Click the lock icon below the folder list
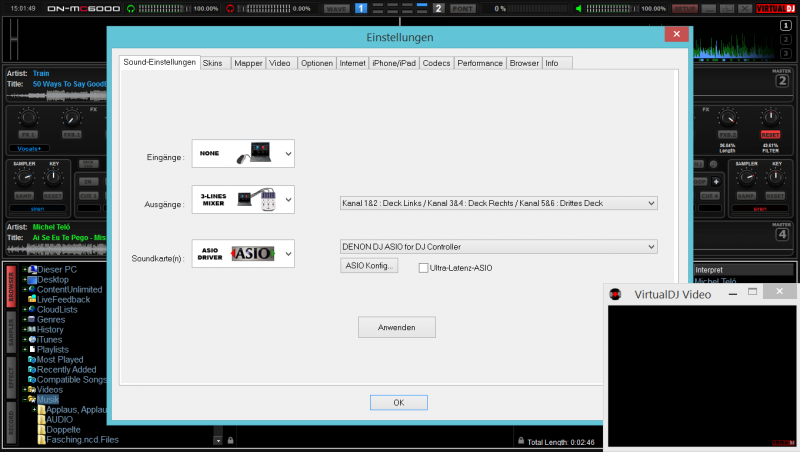Viewport: 800px width, 452px height. pyautogui.click(x=230, y=440)
